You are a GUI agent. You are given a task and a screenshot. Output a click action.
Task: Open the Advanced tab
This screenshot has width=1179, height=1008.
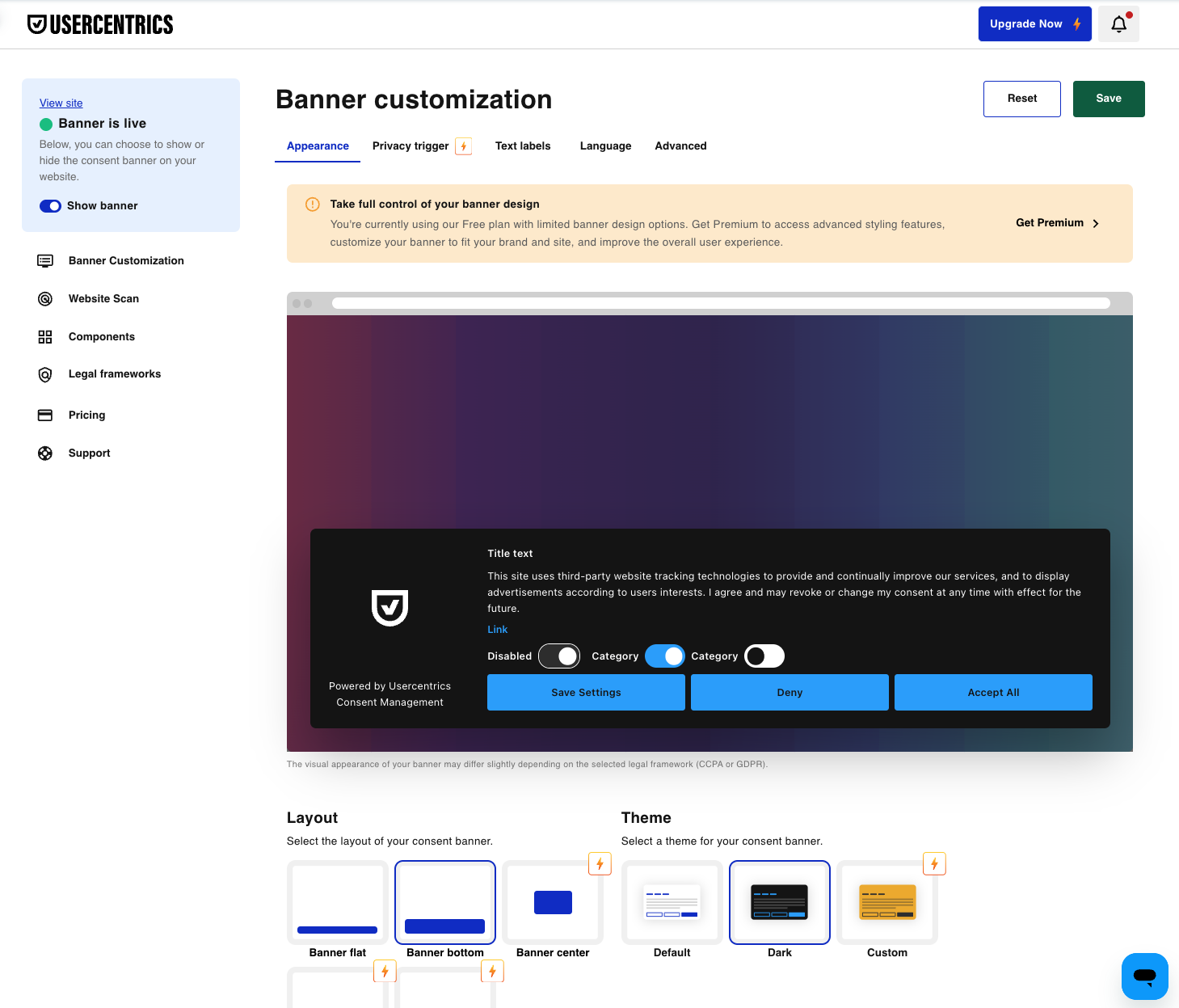680,146
